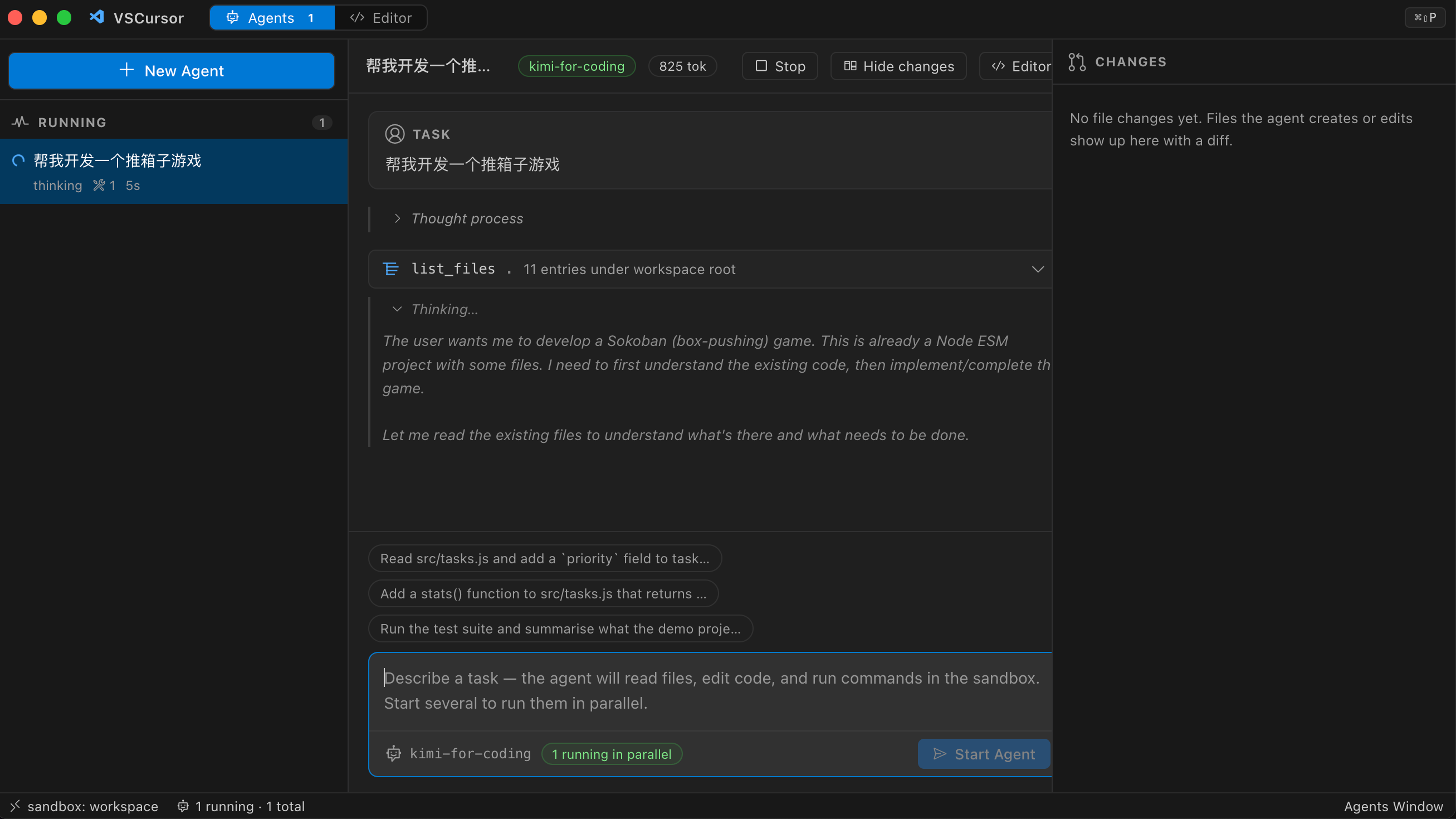Click the VSCursor logo icon
Screen dimensions: 1456x819
(97, 17)
